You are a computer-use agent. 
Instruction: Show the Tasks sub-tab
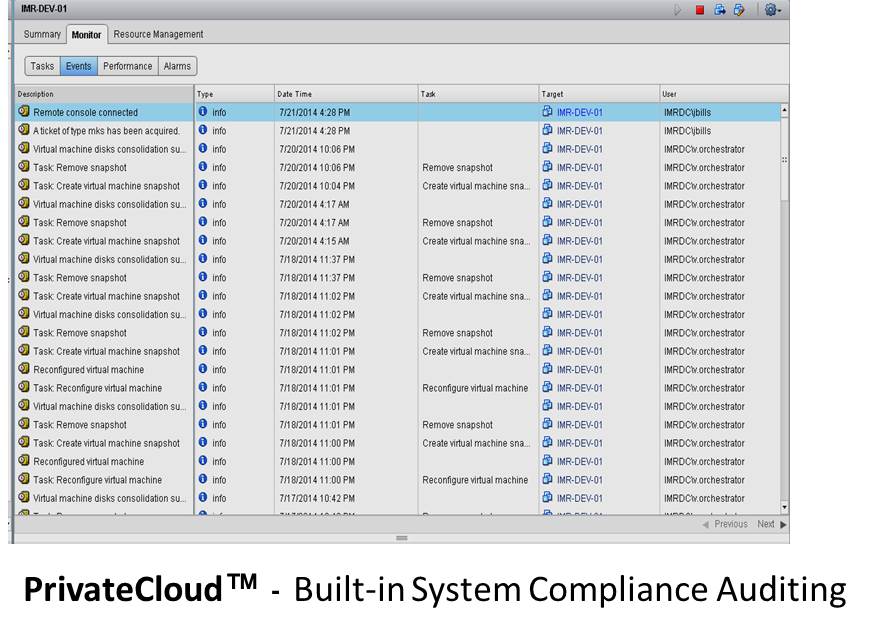coord(42,66)
